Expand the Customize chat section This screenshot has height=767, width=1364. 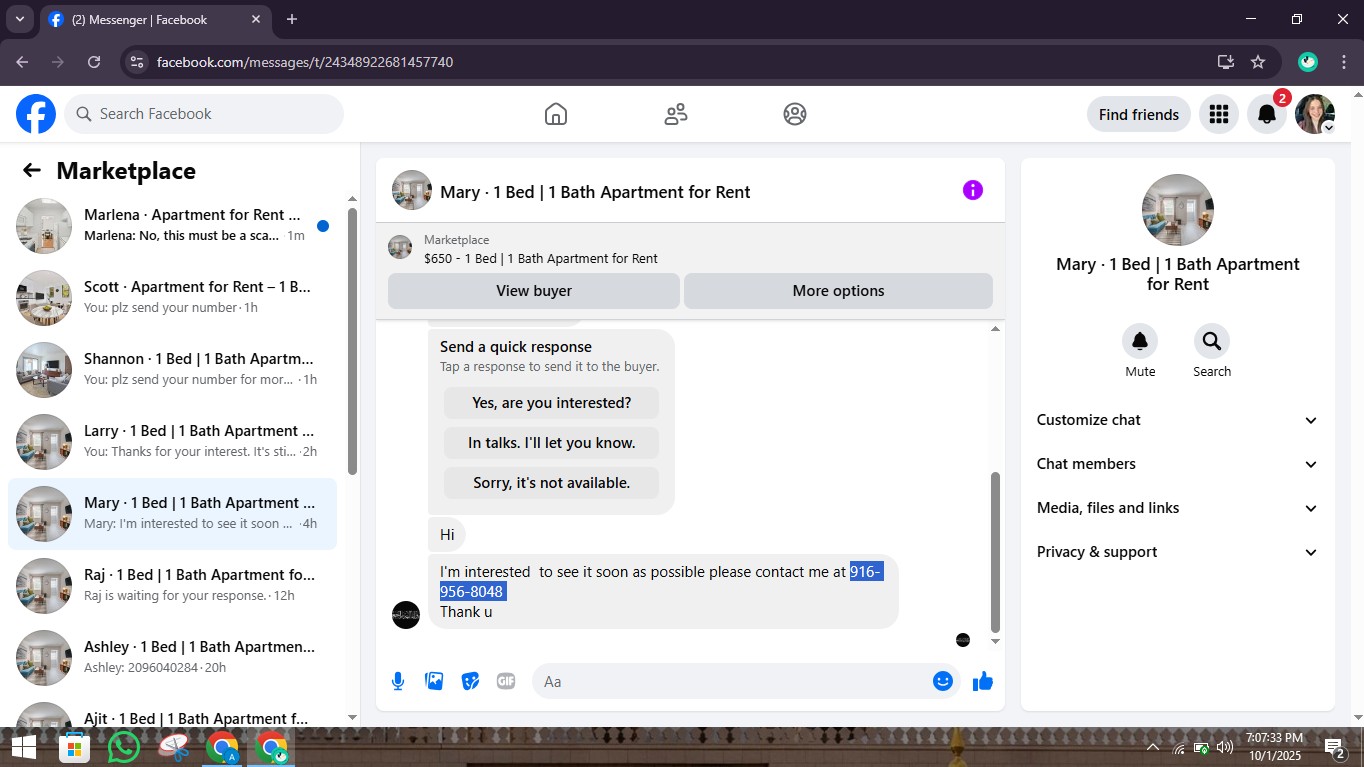[x=1178, y=420]
